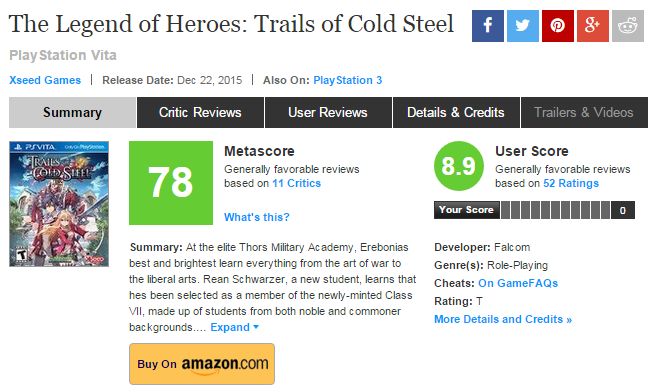Click the green 78 Metascore box
Screen dimensions: 660x392
point(171,183)
